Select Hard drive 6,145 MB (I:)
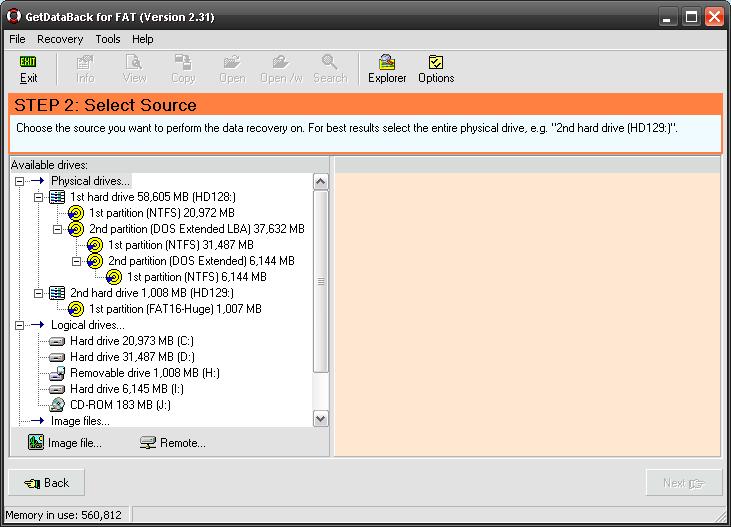Screen dimensions: 731x527 tap(127, 389)
